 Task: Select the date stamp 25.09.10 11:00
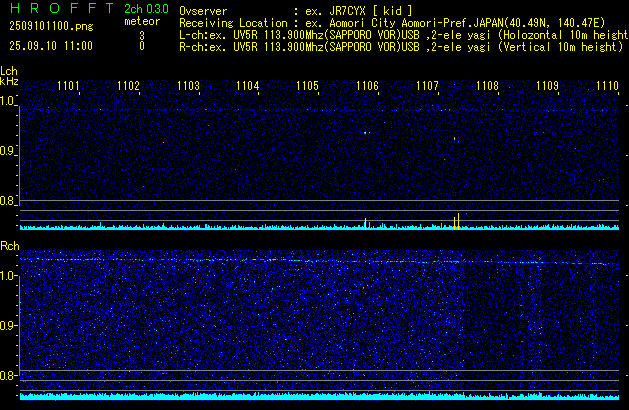click(x=51, y=46)
